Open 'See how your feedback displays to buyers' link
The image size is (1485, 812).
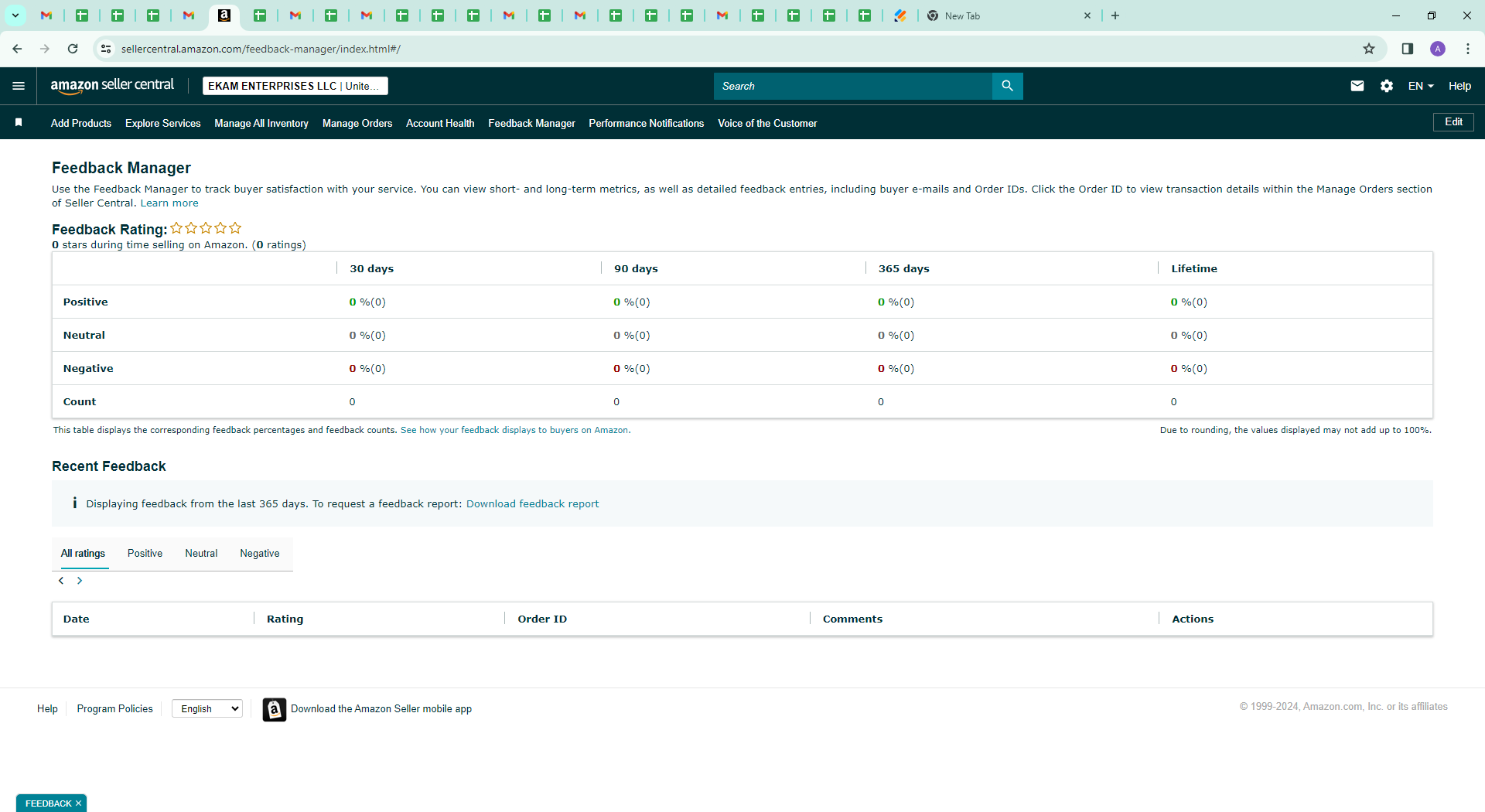(515, 430)
